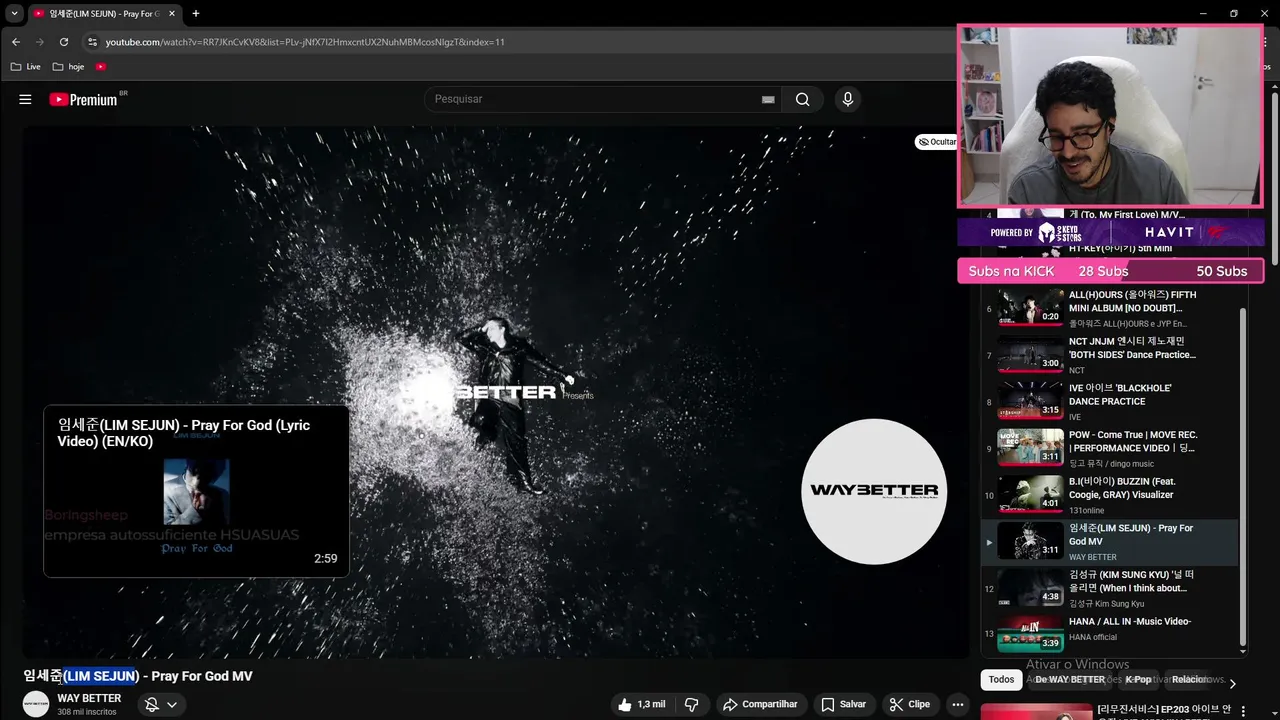The width and height of the screenshot is (1280, 720).
Task: Play ALL(H)OURS FIFTH MINI ALBUM playlist item
Action: [1110, 308]
